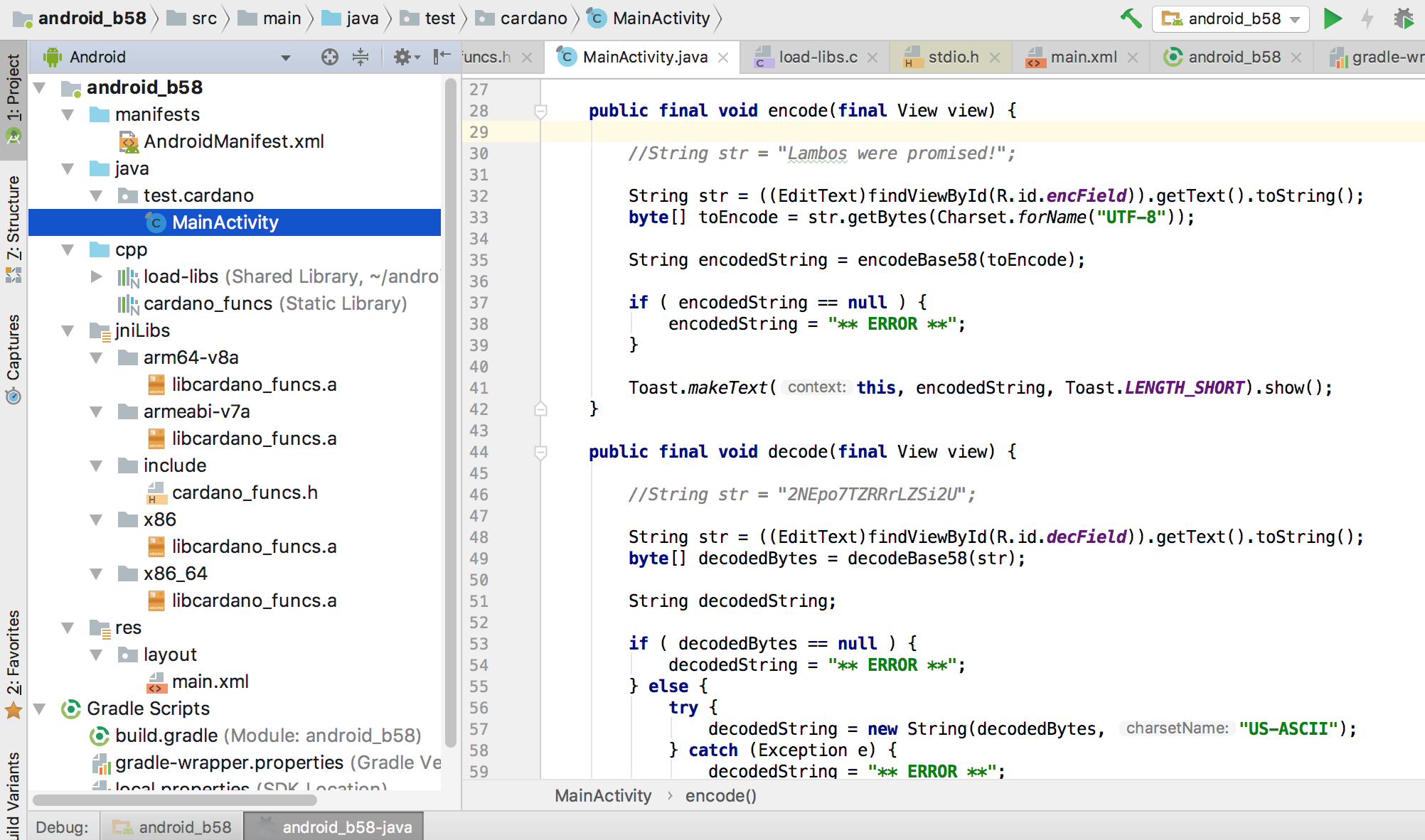Open the main.xml editor tab

pos(1083,57)
